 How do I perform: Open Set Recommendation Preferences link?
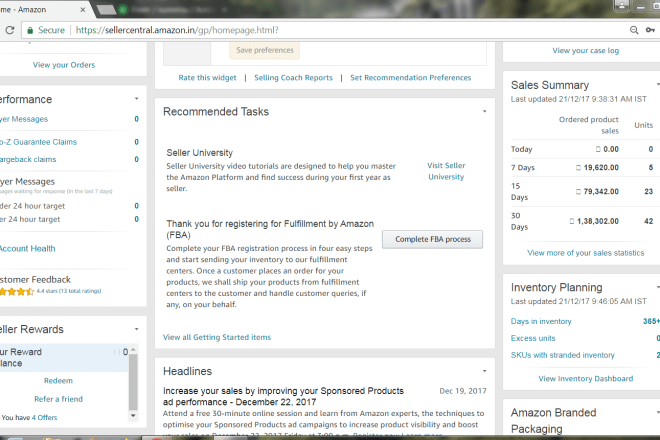(411, 77)
